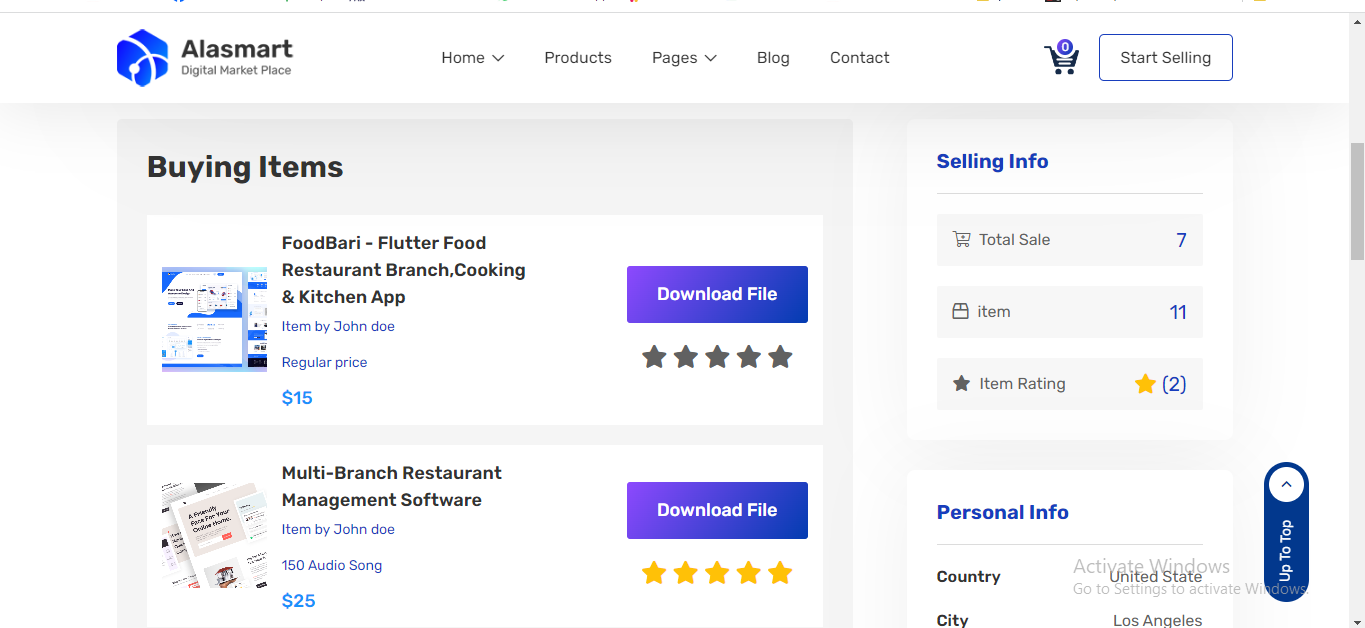This screenshot has height=628, width=1365.
Task: Click the gray Item Rating star icon
Action: coord(961,384)
